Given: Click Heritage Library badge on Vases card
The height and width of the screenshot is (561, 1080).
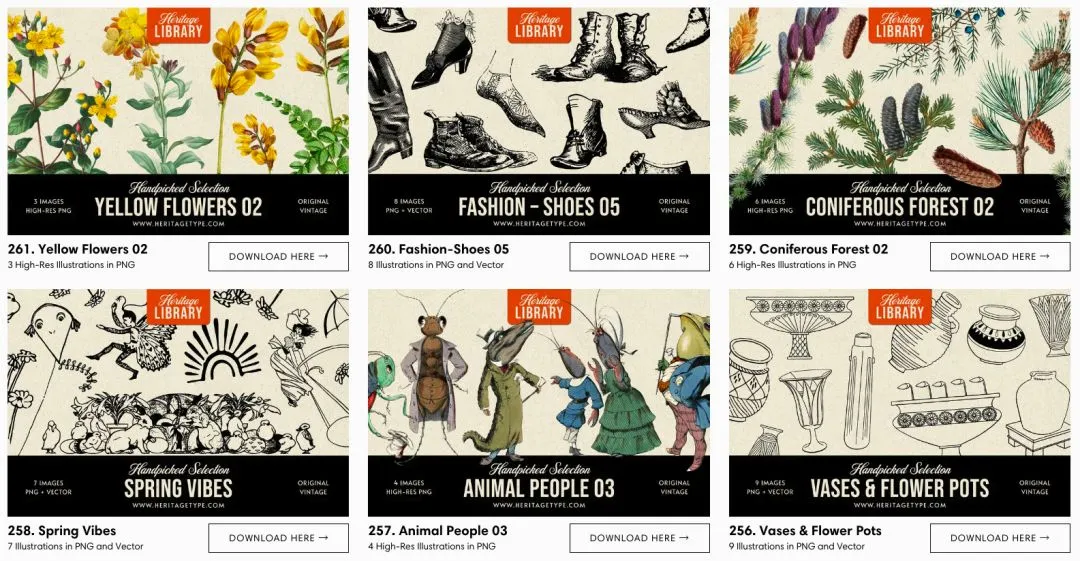Looking at the screenshot, I should coord(900,307).
